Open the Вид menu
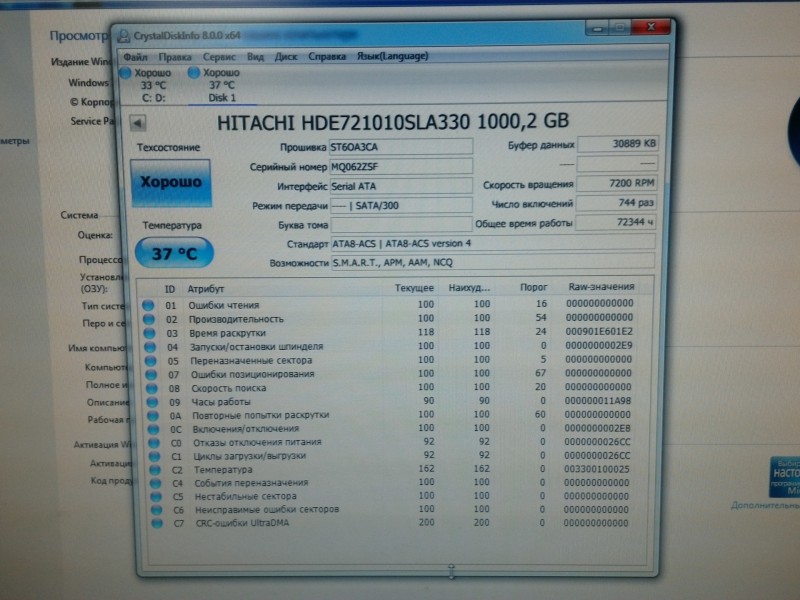The height and width of the screenshot is (600, 800). [255, 57]
